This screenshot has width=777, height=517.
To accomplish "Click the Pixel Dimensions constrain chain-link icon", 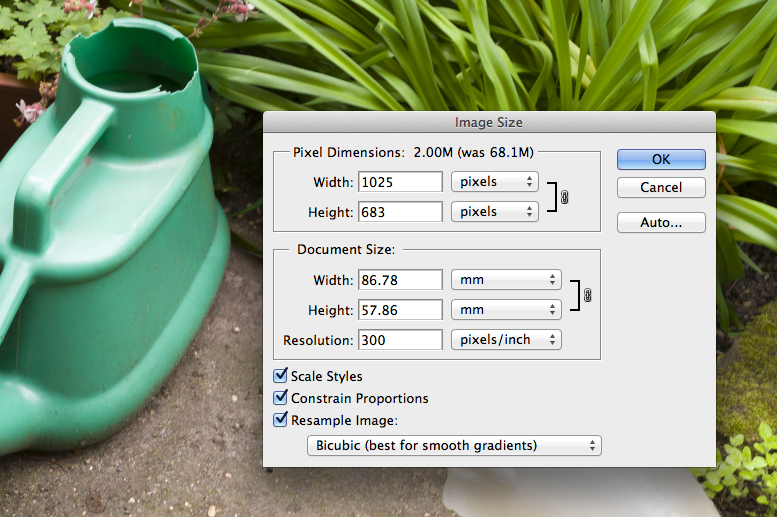I will pos(564,197).
